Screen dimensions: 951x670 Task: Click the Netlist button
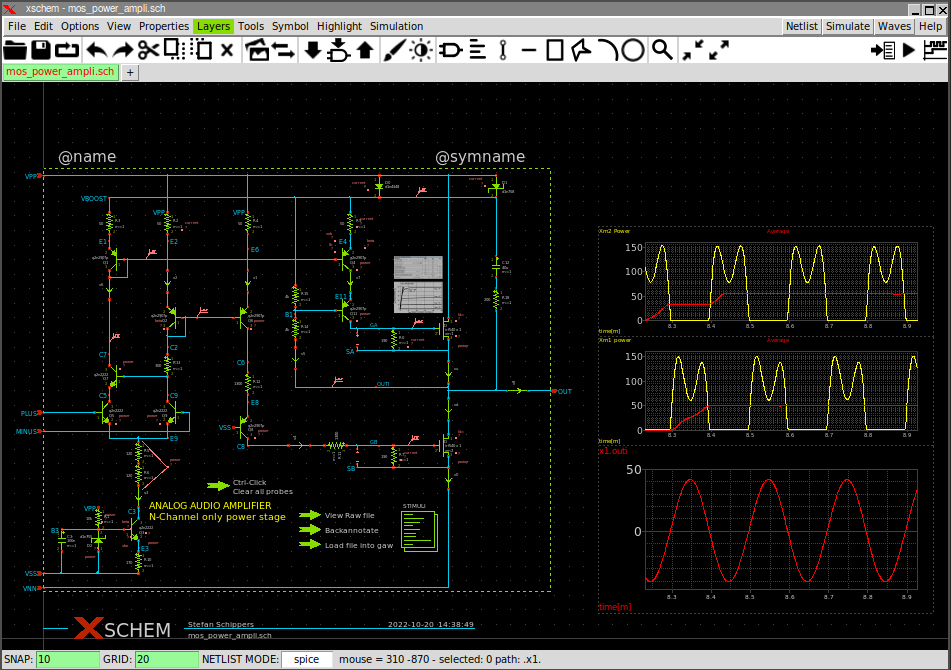click(802, 26)
